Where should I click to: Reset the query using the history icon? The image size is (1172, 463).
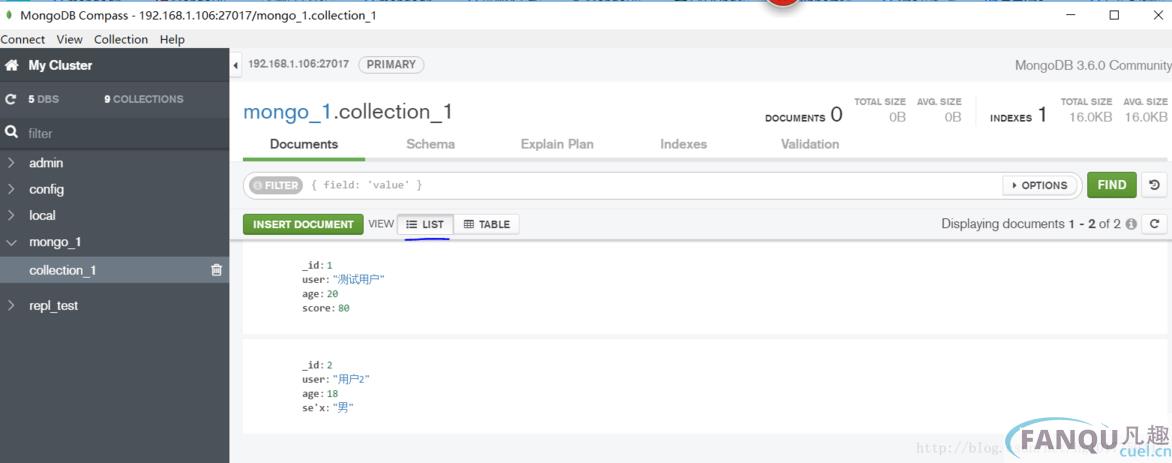tap(1154, 185)
